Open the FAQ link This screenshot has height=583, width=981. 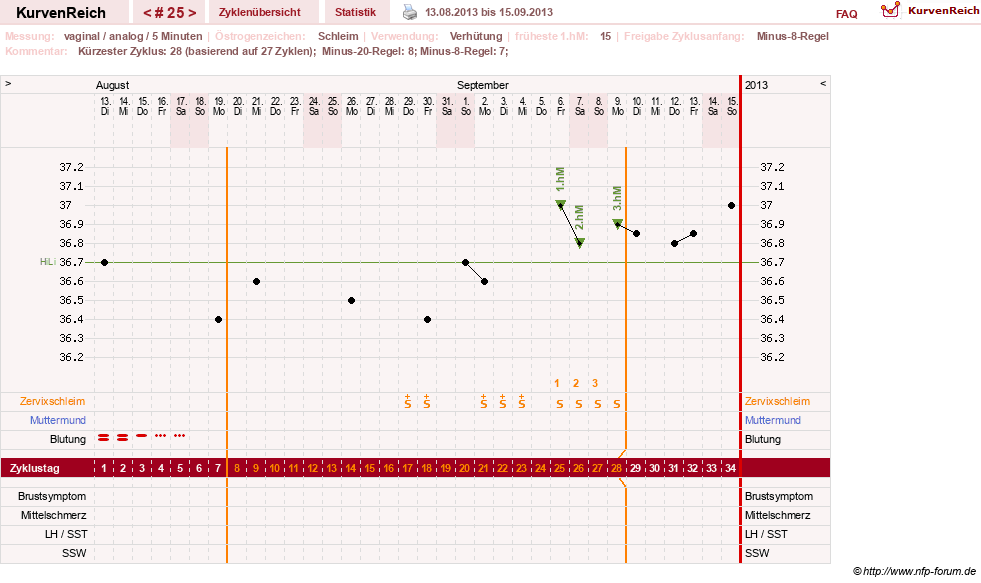[x=846, y=14]
